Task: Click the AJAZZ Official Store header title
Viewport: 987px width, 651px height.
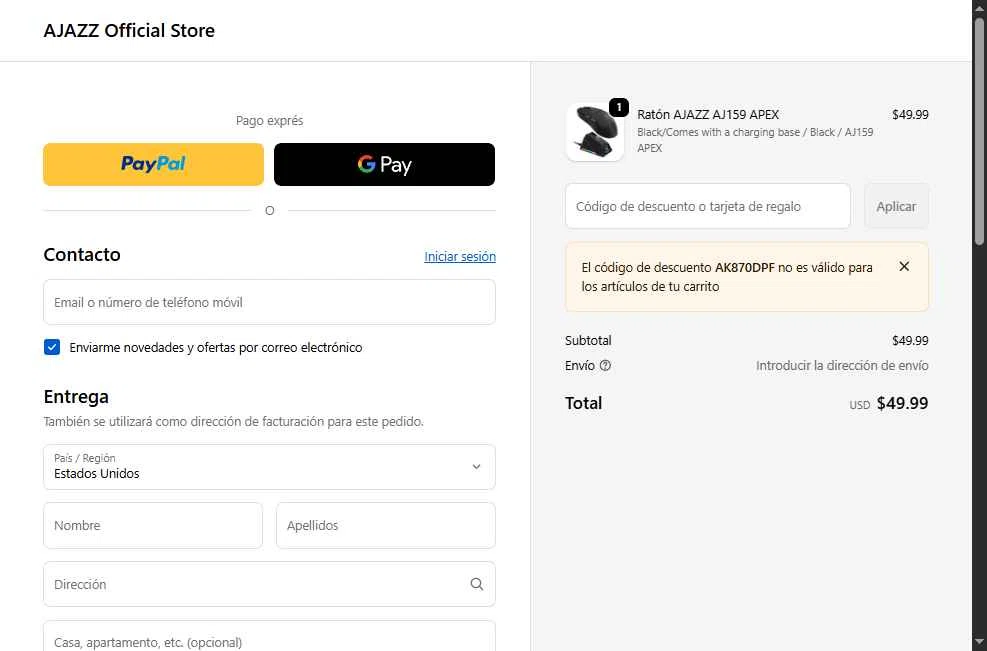Action: pos(129,30)
